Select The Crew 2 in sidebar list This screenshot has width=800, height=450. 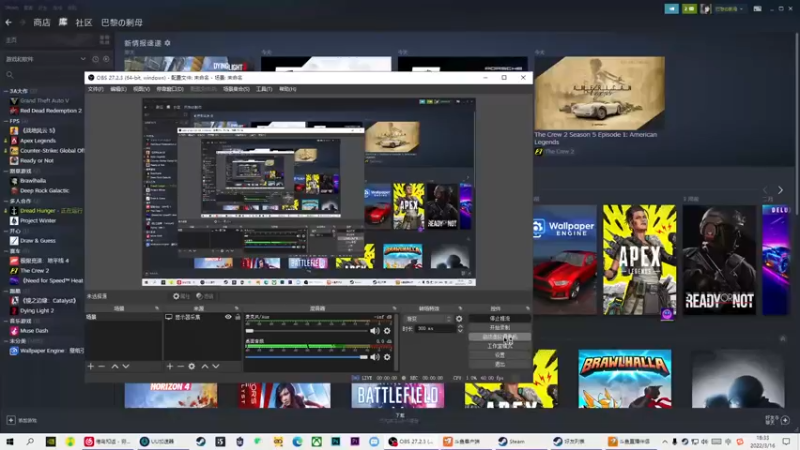[x=35, y=270]
